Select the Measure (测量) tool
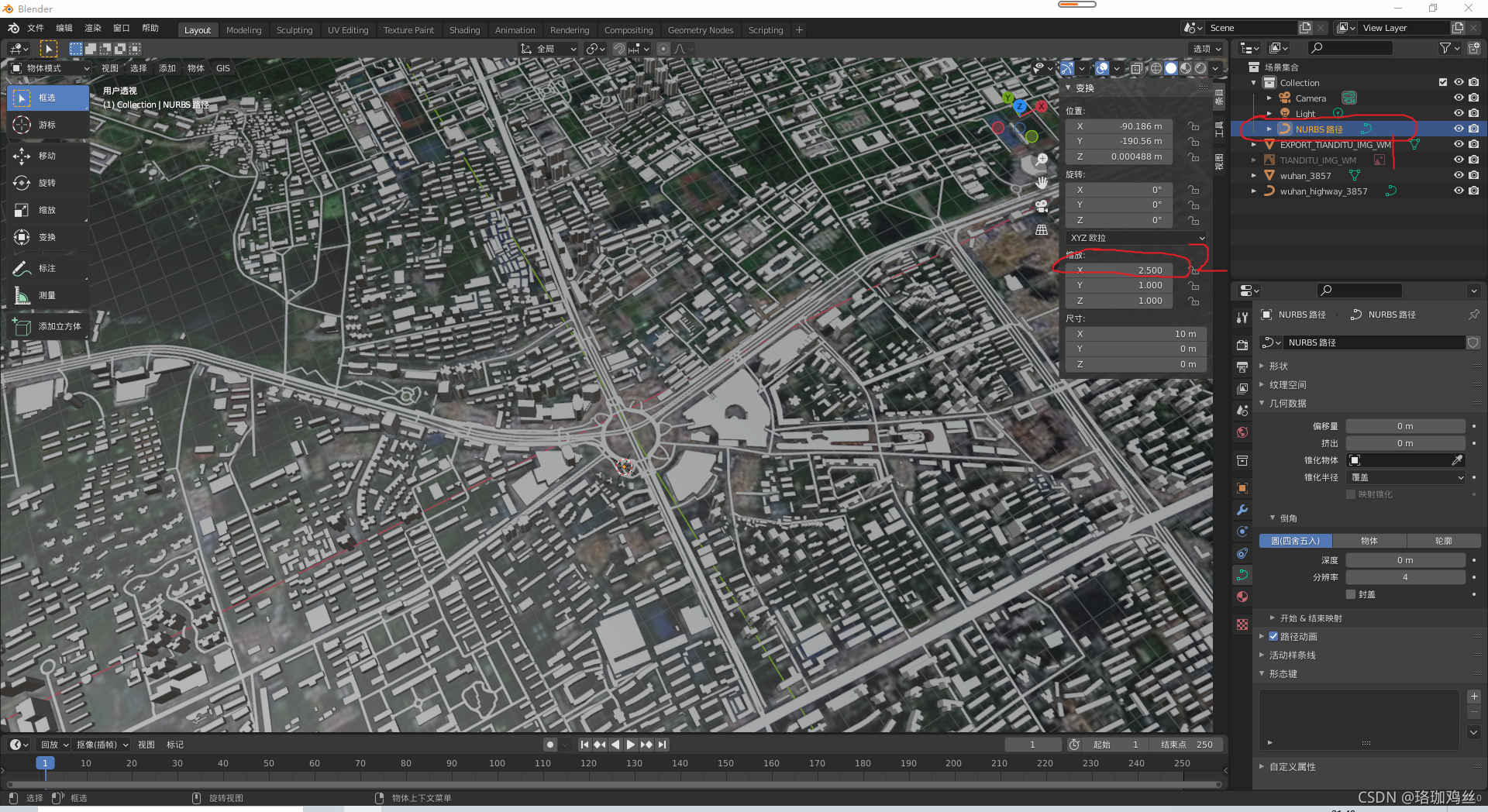Screen dimensions: 1488x812 tap(48, 295)
